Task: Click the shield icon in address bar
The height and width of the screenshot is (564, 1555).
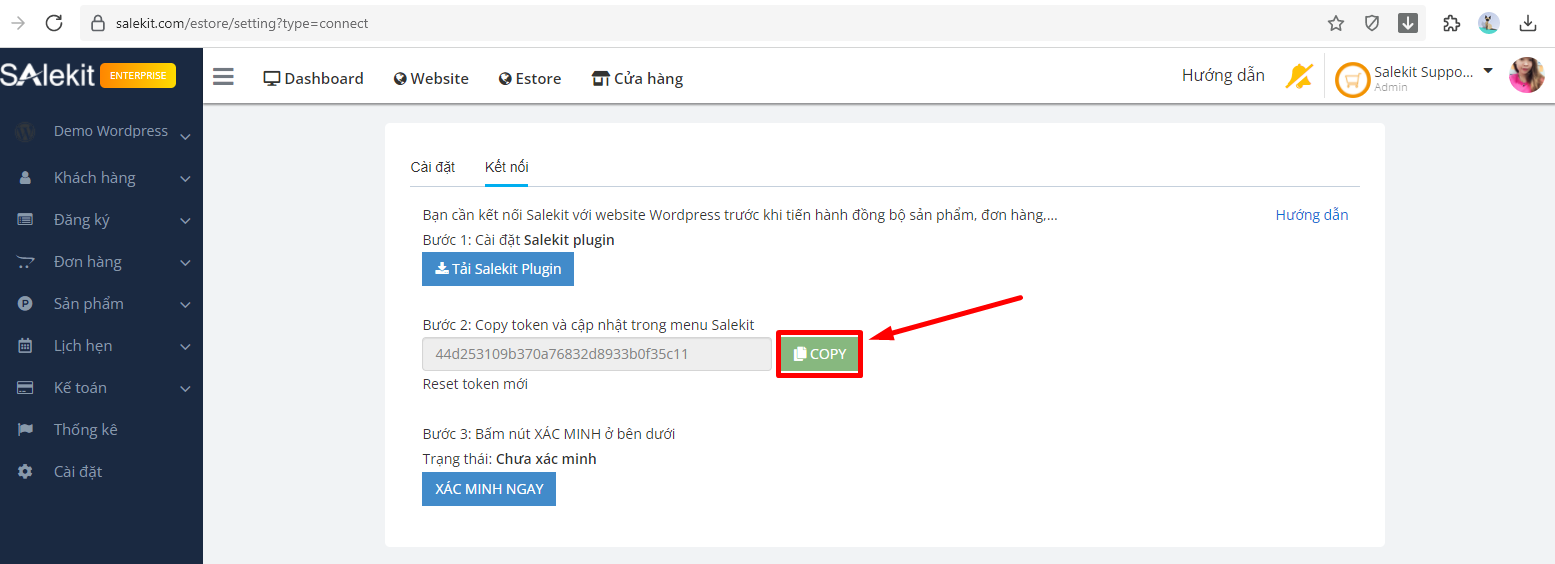Action: (x=1372, y=23)
